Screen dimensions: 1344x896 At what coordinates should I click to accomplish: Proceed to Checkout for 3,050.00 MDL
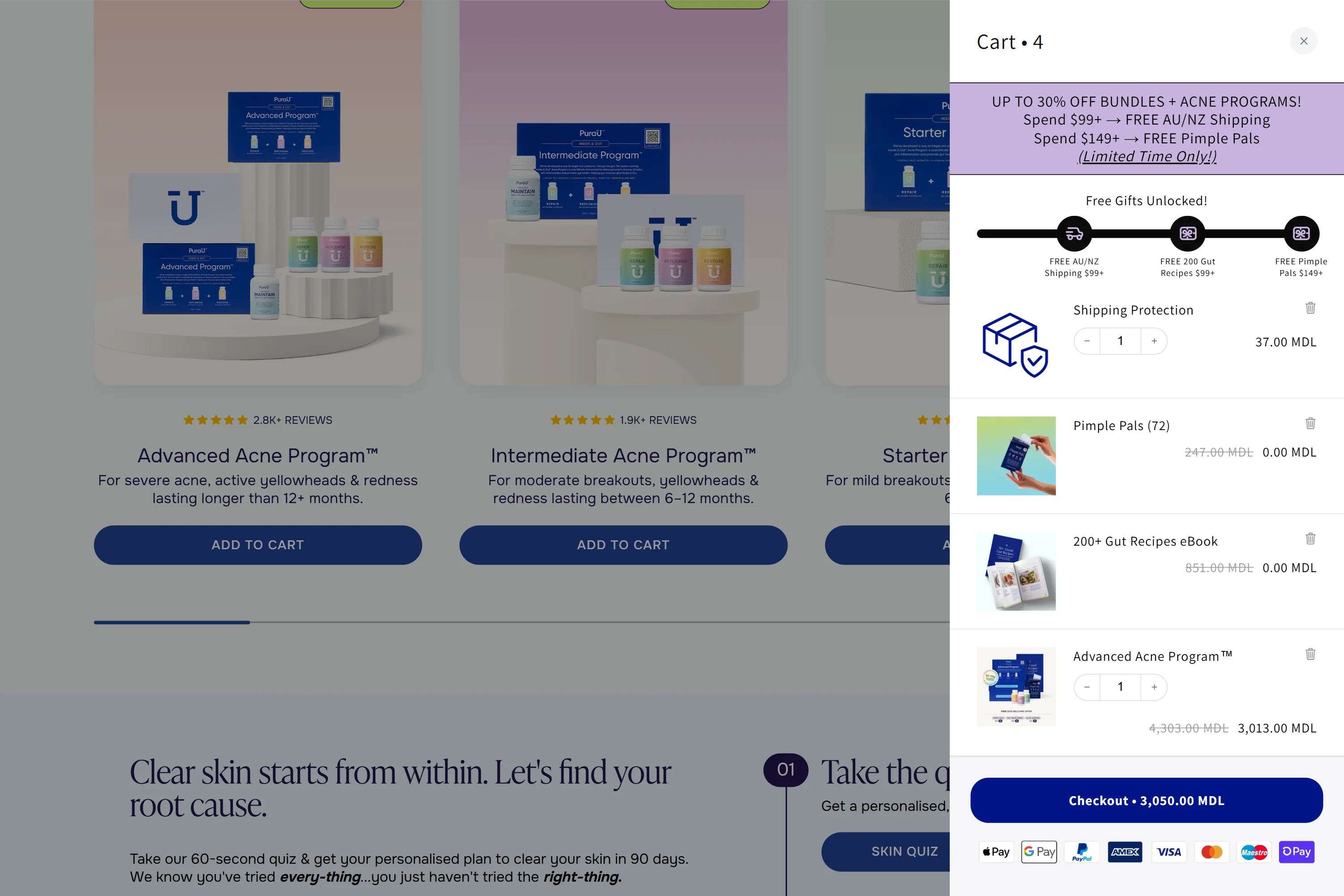[1146, 800]
